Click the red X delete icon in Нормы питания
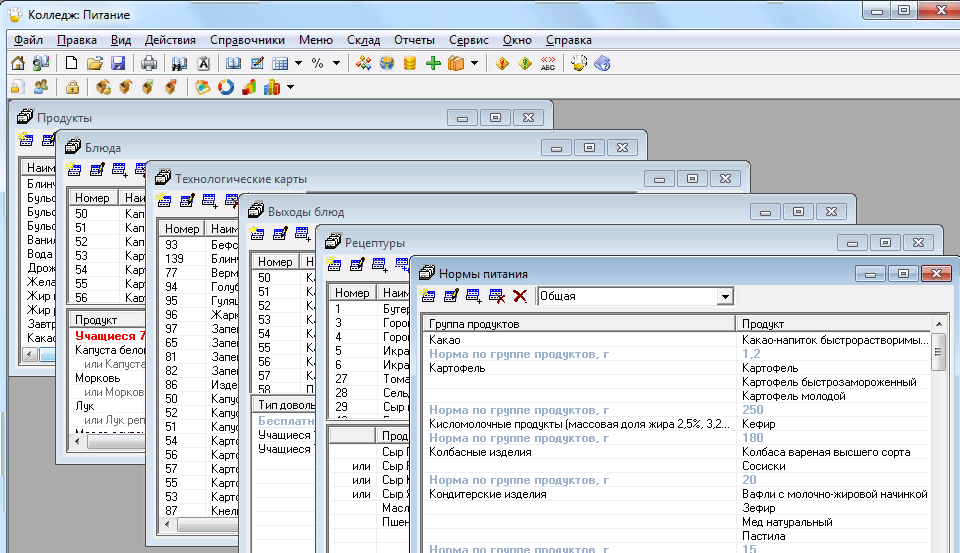This screenshot has width=960, height=553. pos(519,296)
